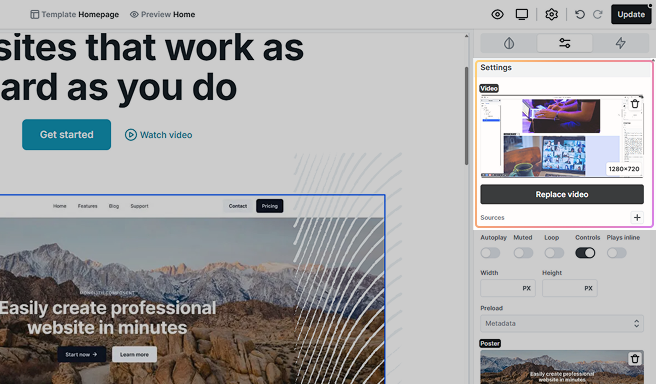Open the gear settings icon
The image size is (656, 384).
tap(551, 15)
